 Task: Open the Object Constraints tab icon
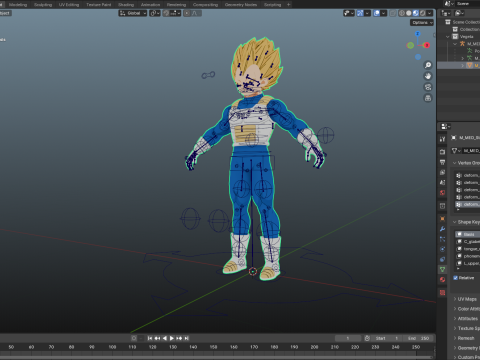(442, 259)
